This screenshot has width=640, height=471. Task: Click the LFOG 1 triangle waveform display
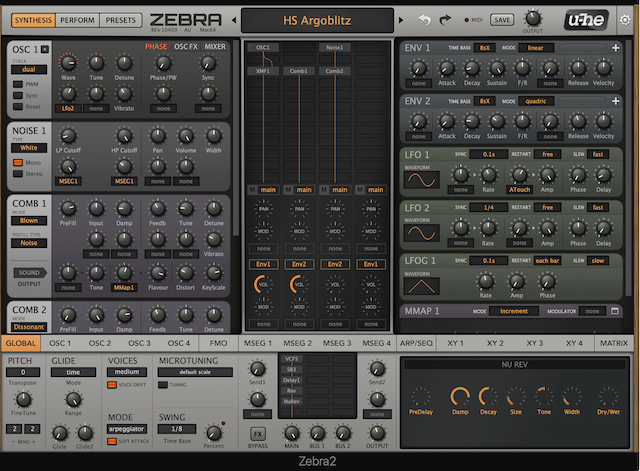coord(422,286)
